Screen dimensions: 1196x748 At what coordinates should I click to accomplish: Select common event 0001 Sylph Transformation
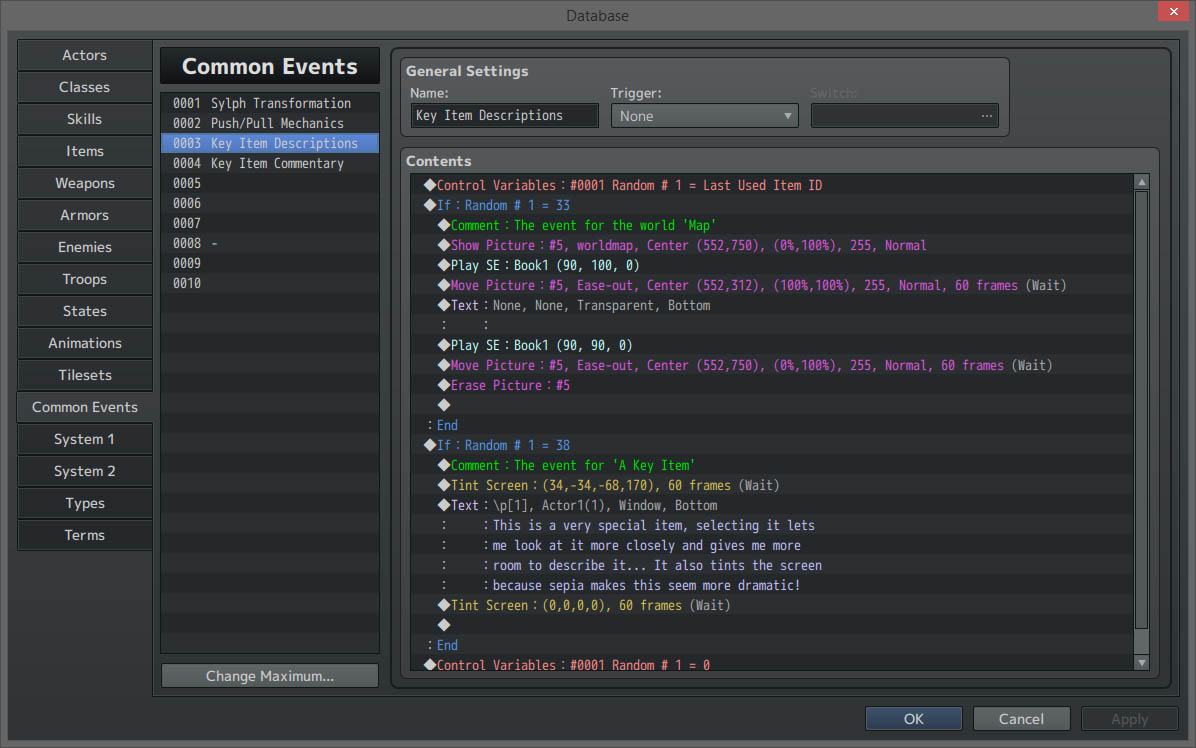270,104
